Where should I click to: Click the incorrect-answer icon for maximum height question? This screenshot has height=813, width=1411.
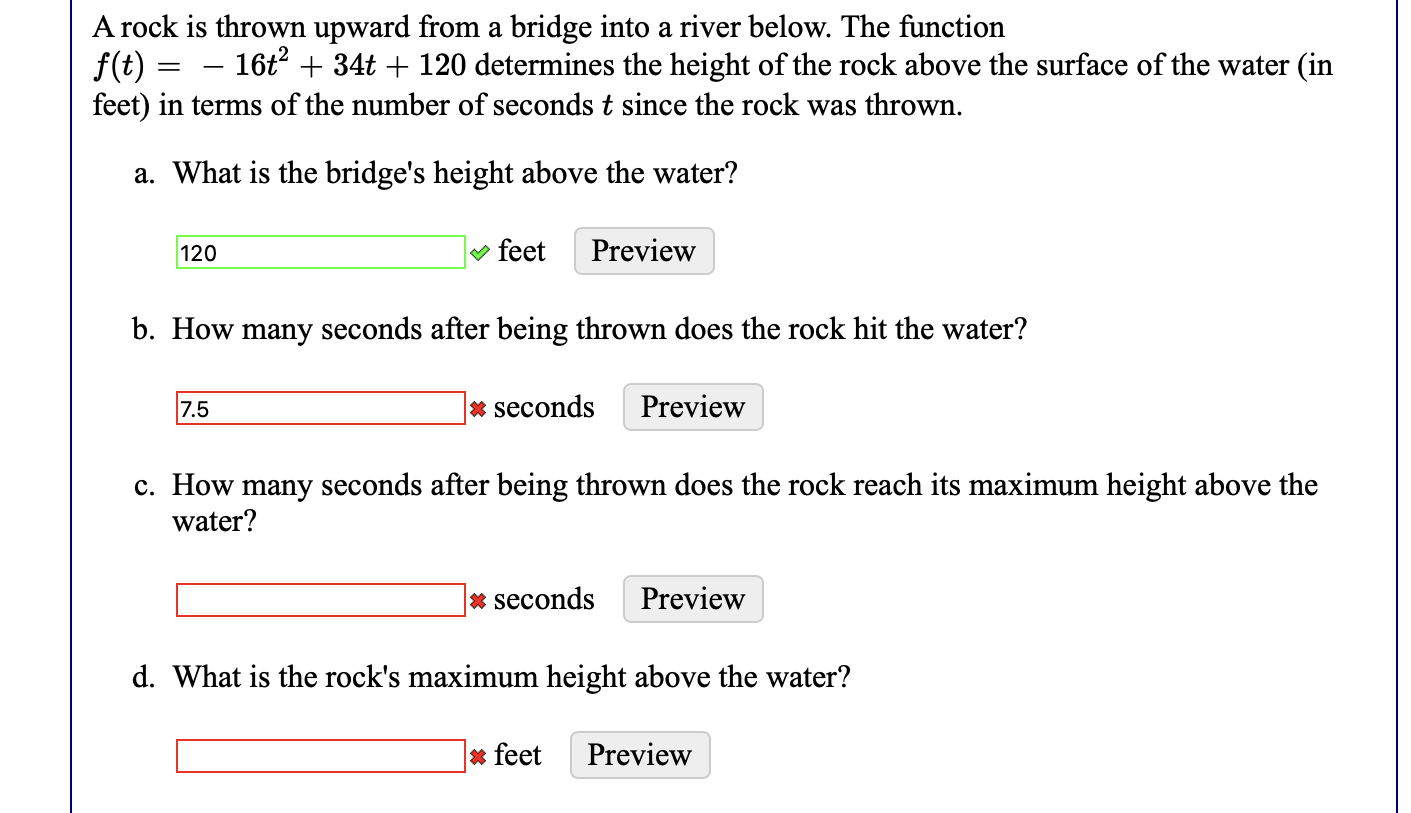478,755
